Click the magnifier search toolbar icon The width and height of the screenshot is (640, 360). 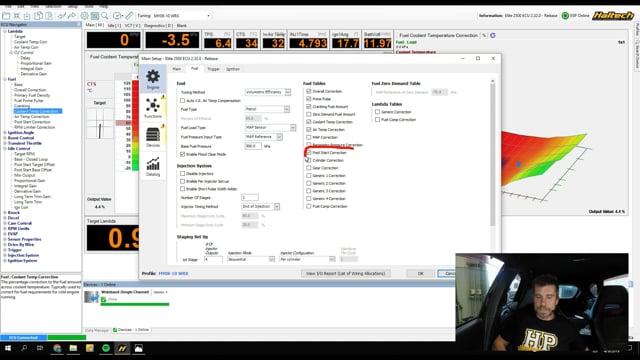pyautogui.click(x=105, y=16)
